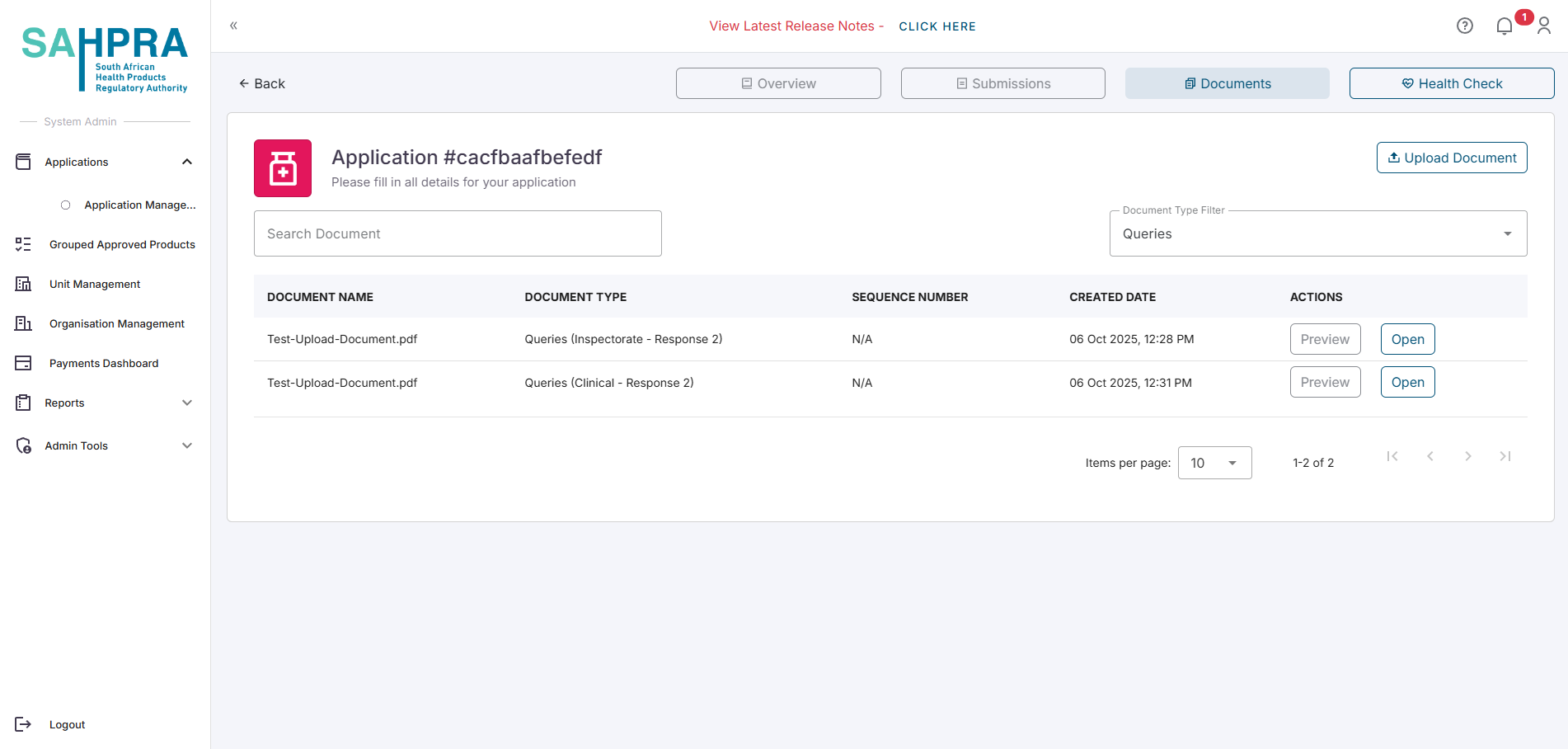
Task: Click the release notes CLICK HERE link
Action: 937,26
